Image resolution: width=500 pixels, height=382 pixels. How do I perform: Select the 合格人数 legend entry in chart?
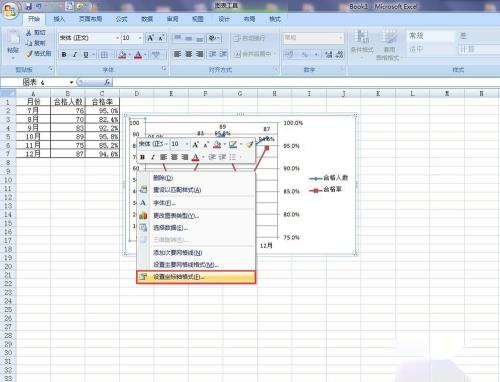tap(329, 178)
